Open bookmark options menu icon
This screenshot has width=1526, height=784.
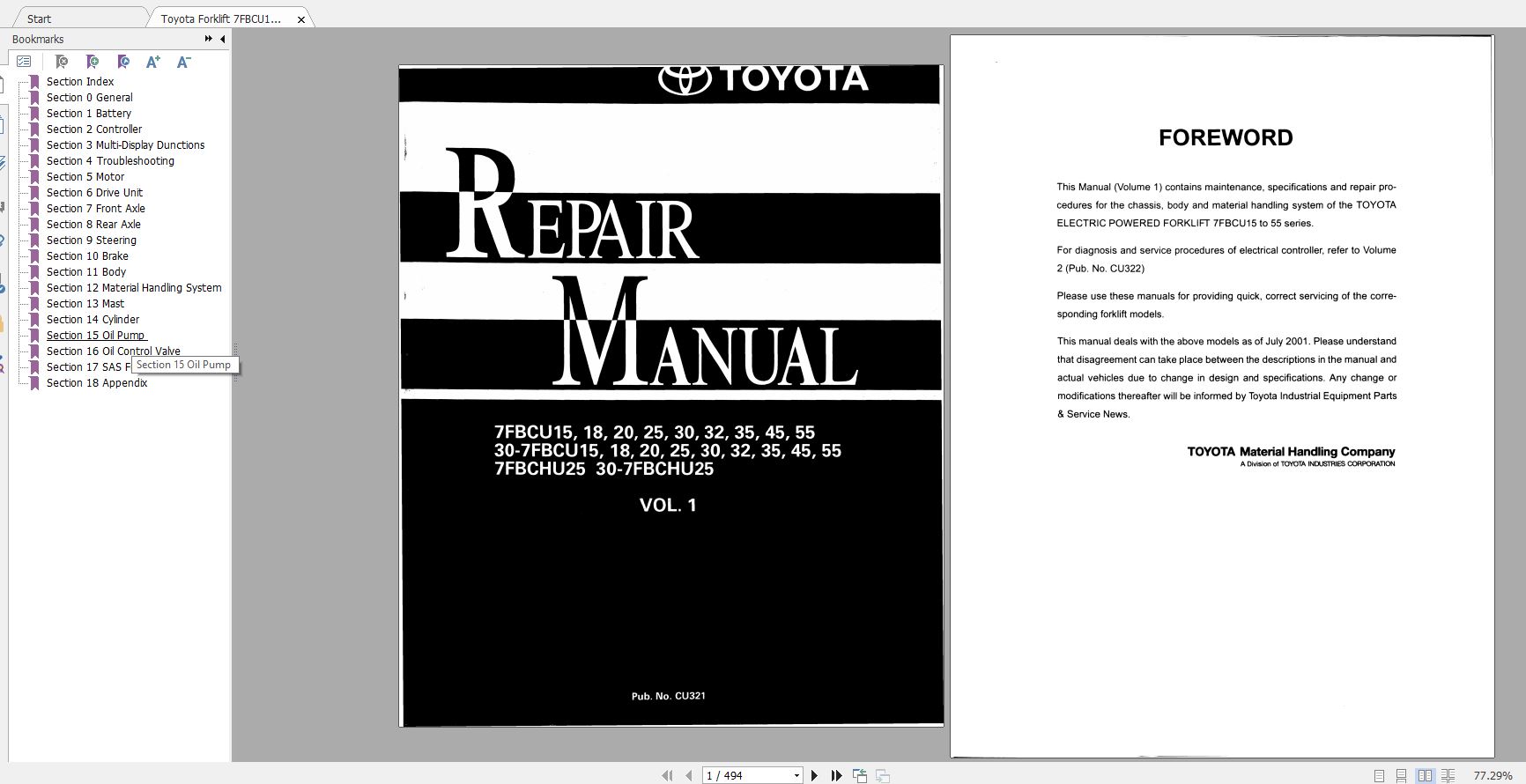pyautogui.click(x=24, y=62)
